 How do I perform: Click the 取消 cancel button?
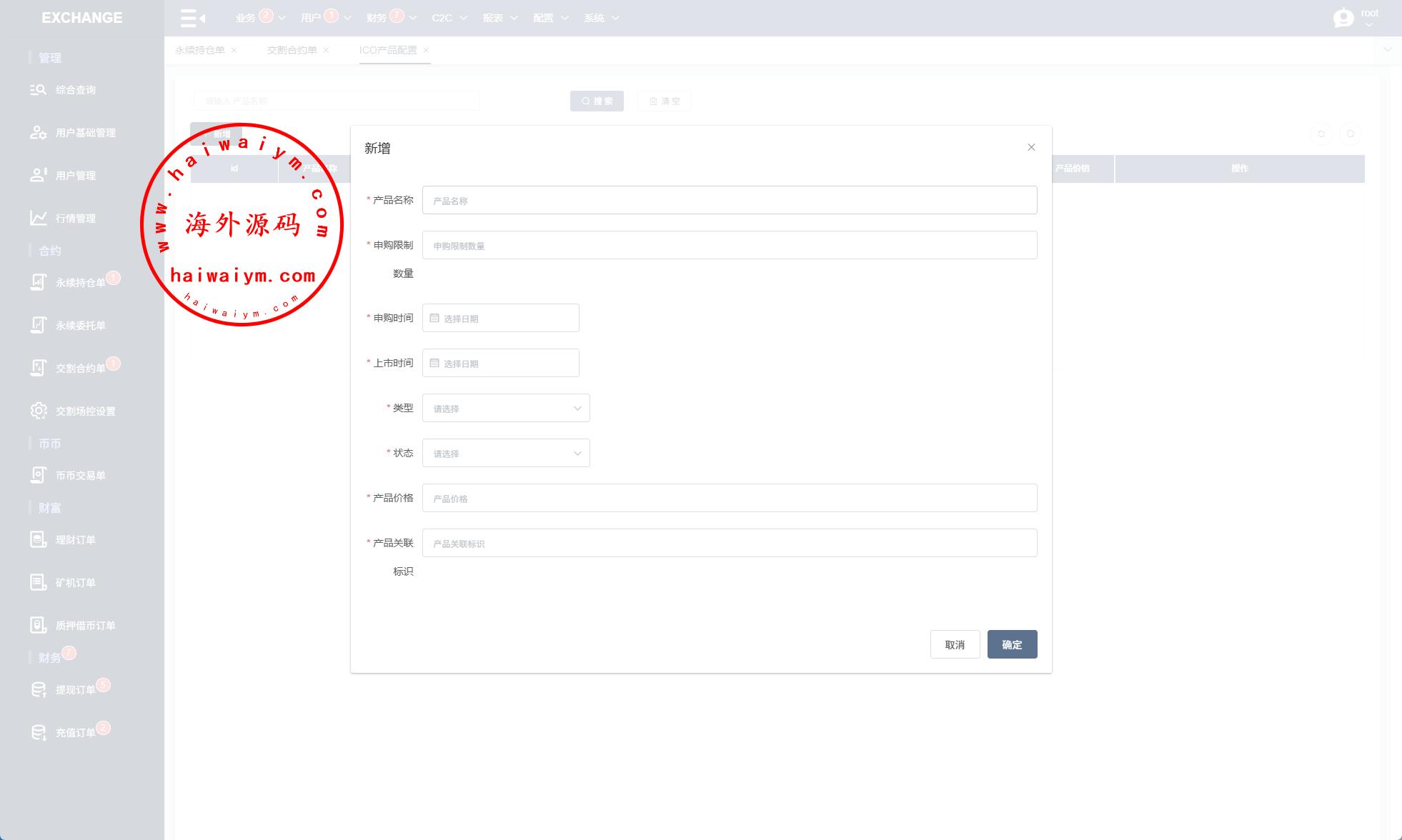(955, 644)
